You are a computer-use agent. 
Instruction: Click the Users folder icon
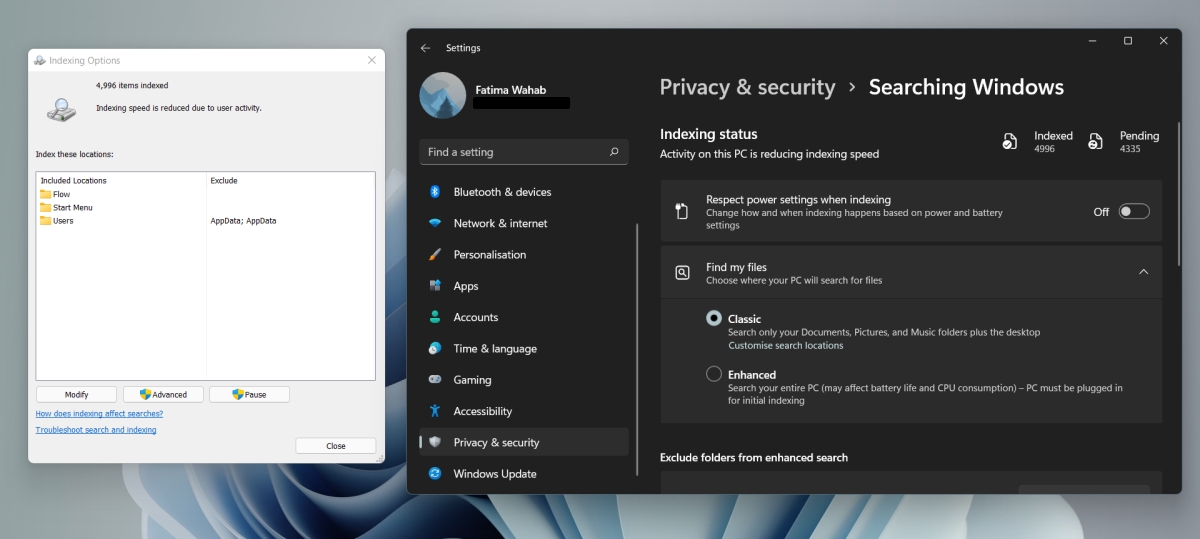coord(45,220)
